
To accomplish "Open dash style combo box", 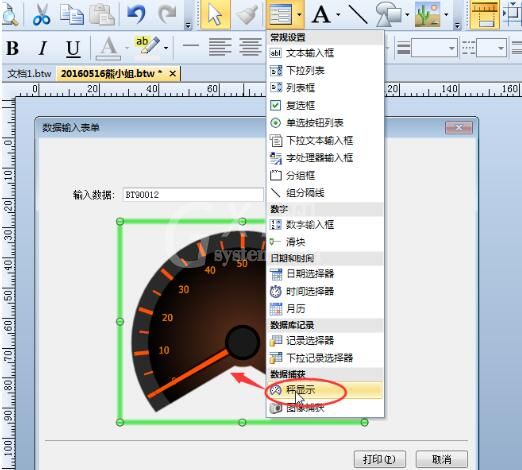I will pyautogui.click(x=491, y=49).
